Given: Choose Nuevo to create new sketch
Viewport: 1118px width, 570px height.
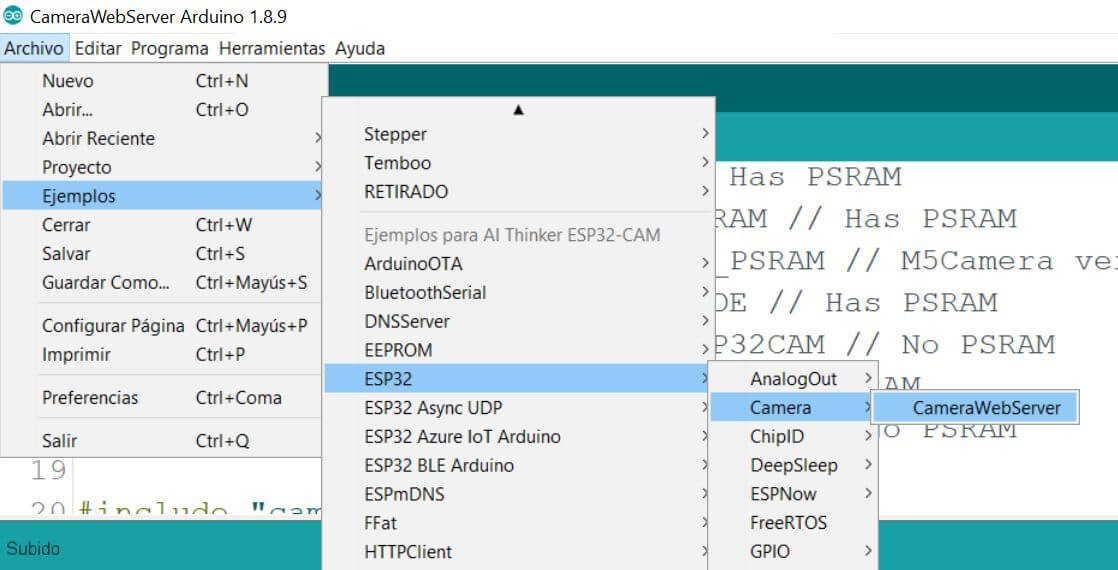Looking at the screenshot, I should tap(68, 81).
